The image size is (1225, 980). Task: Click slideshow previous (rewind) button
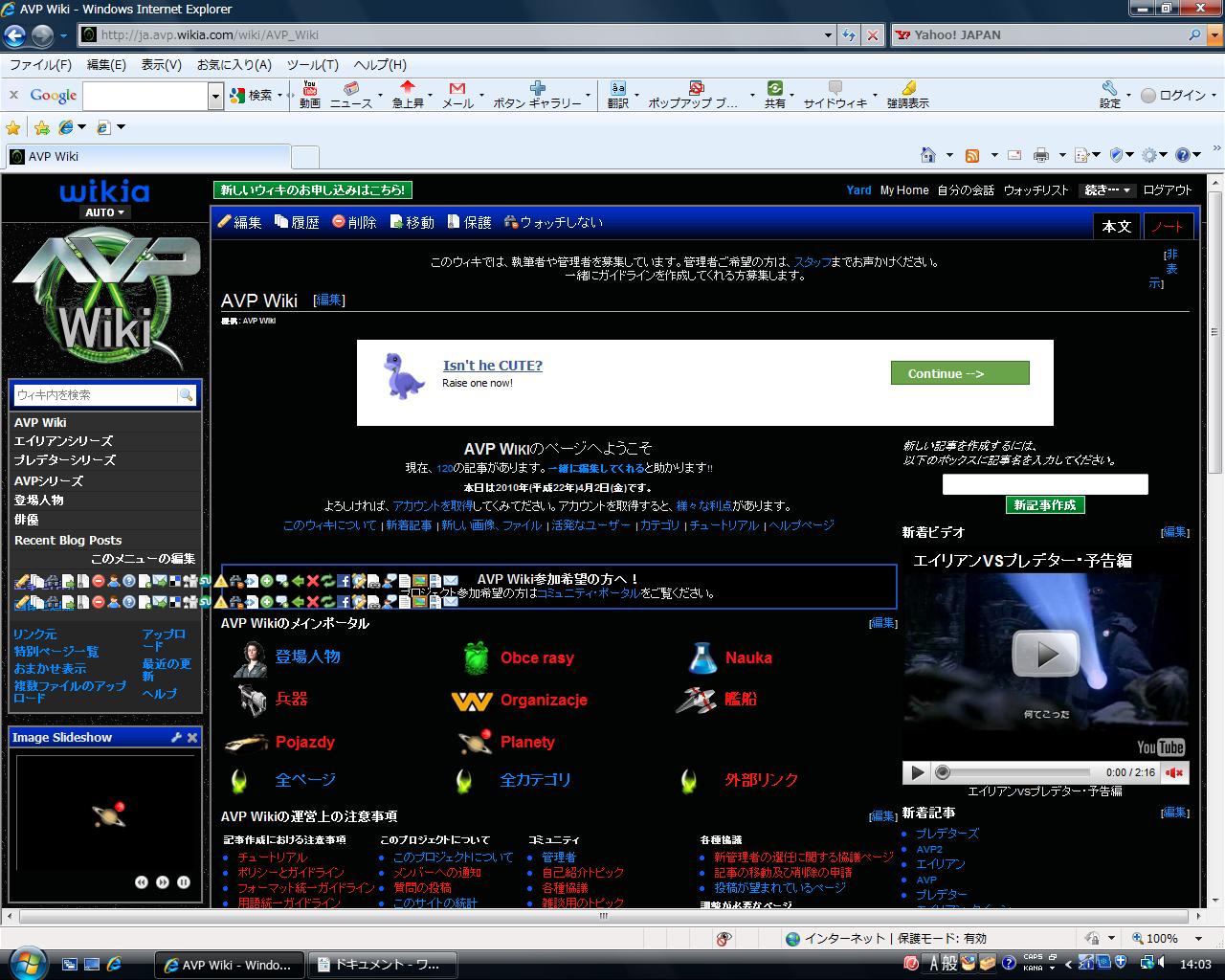pyautogui.click(x=141, y=882)
